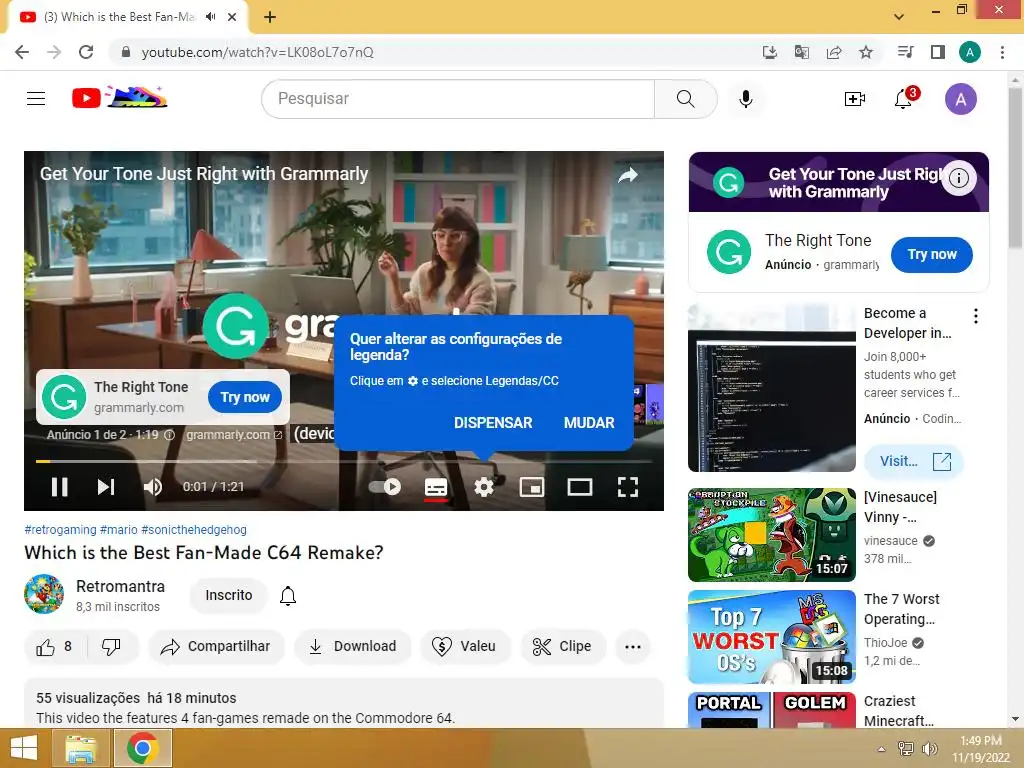Click ad info icon beside Anúncio 1 de 2
This screenshot has width=1024, height=768.
[169, 435]
